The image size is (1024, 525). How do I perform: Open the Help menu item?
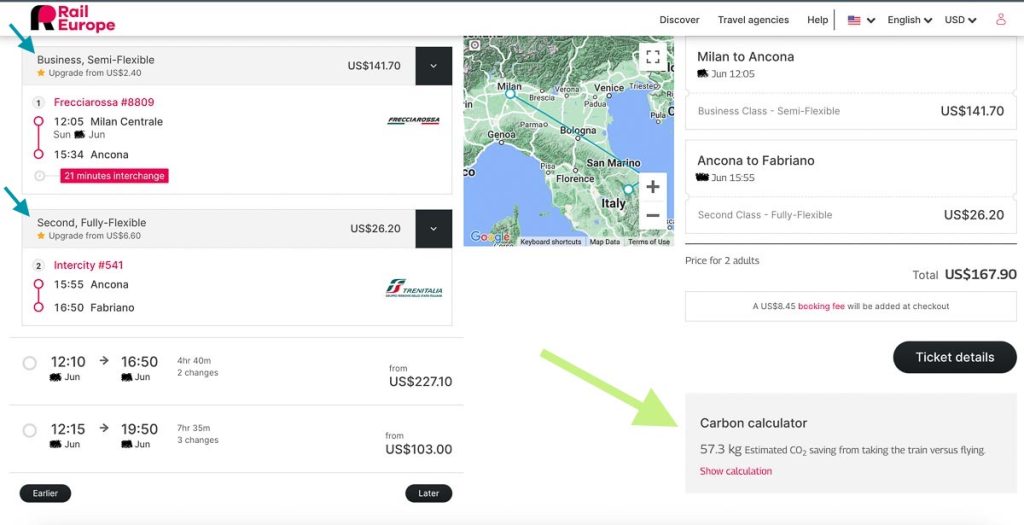817,20
